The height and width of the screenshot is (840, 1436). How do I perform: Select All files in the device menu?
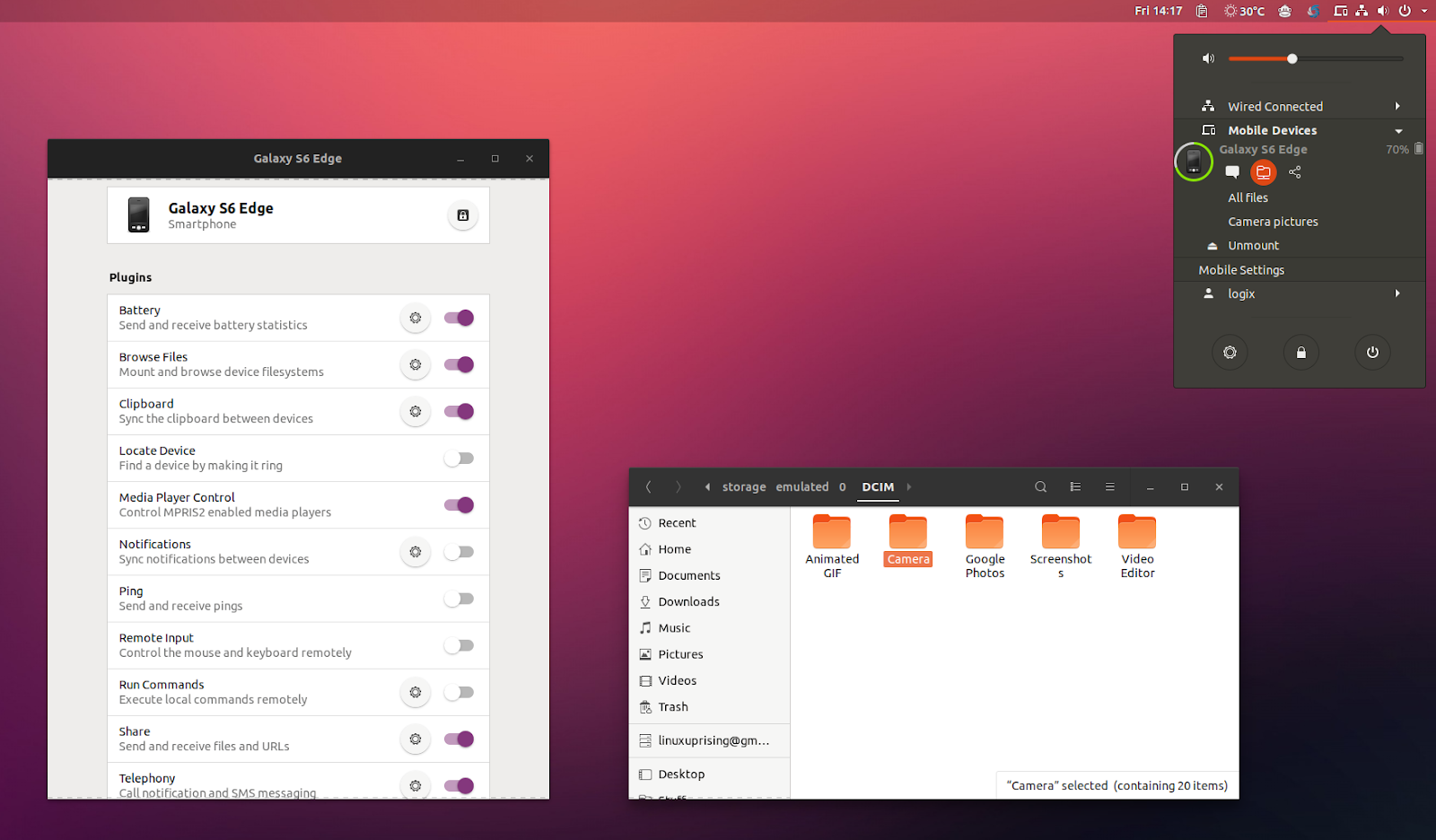[1248, 197]
